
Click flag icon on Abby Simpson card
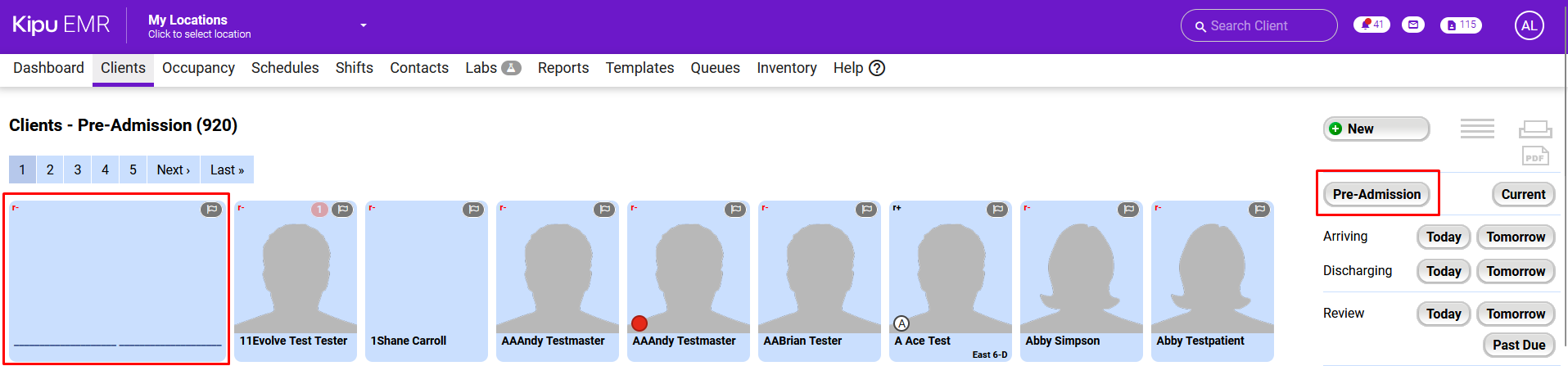[1128, 210]
